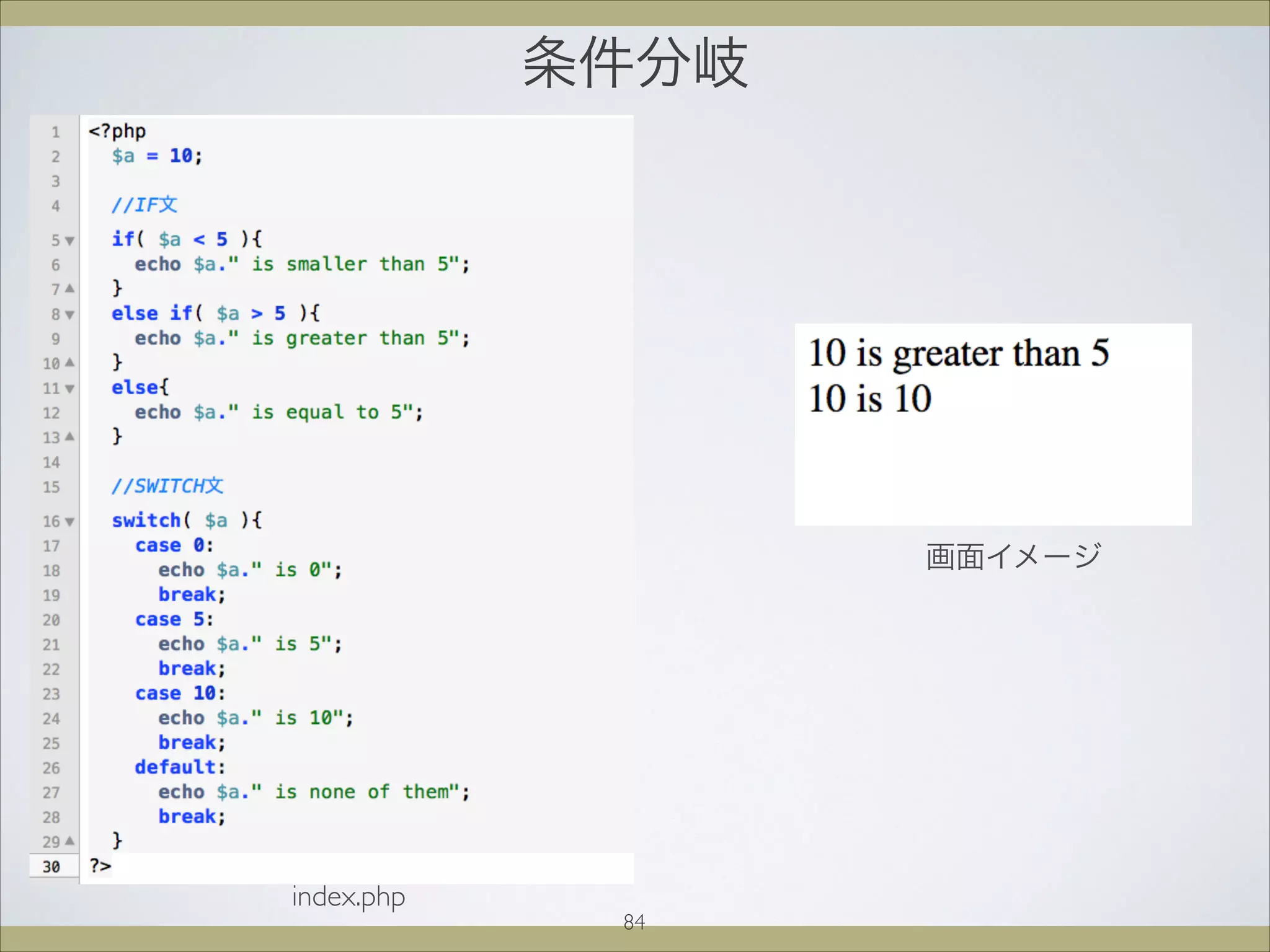Click the slide title 条件分岐
The width and height of the screenshot is (1270, 952).
pos(636,62)
